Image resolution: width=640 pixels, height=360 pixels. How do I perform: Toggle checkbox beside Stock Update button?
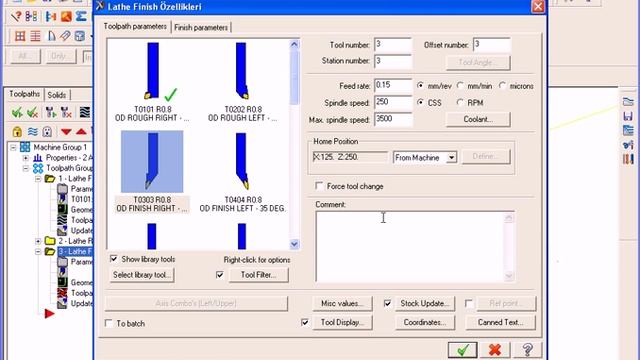point(387,303)
